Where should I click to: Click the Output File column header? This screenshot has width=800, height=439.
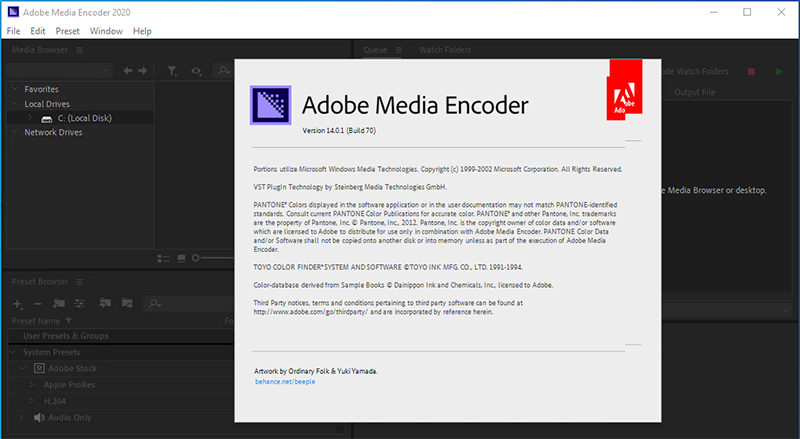pos(694,92)
